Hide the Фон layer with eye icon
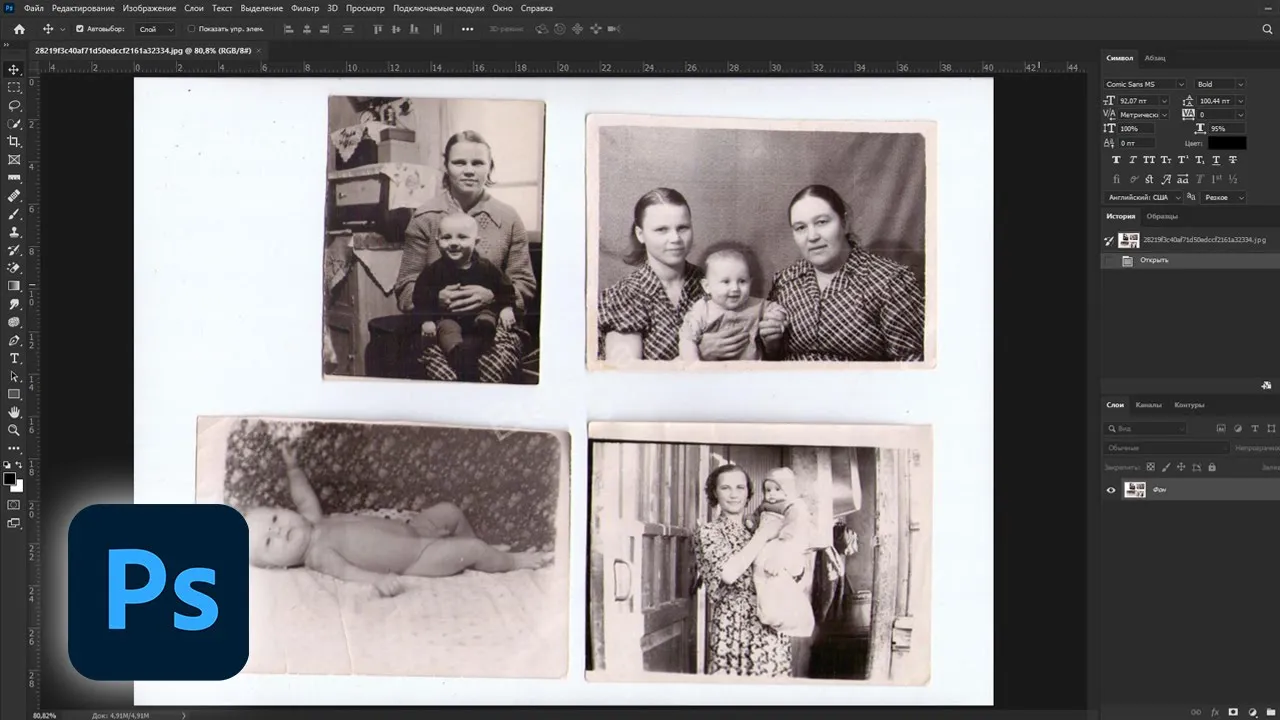 (1110, 490)
